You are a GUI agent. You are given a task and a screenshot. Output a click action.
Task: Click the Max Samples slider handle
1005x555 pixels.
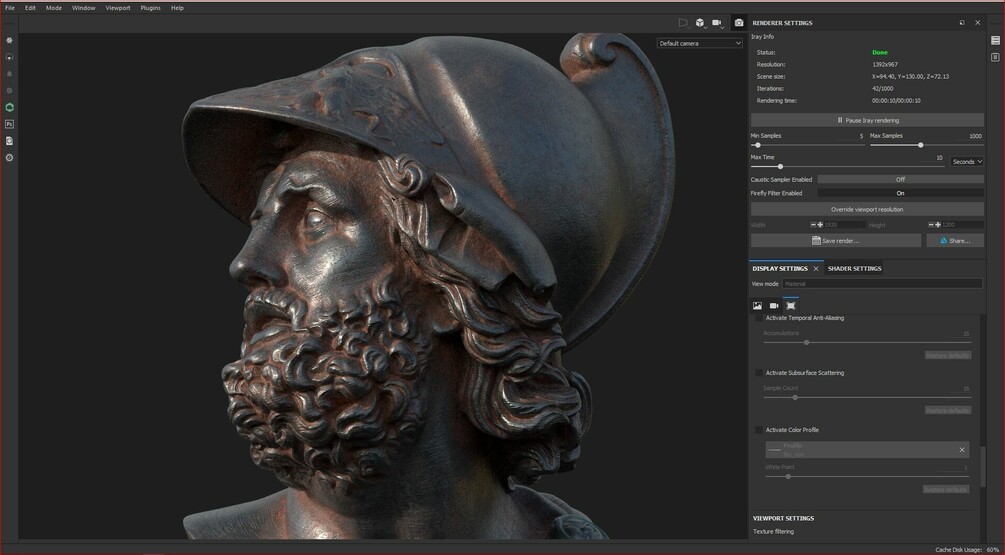920,145
